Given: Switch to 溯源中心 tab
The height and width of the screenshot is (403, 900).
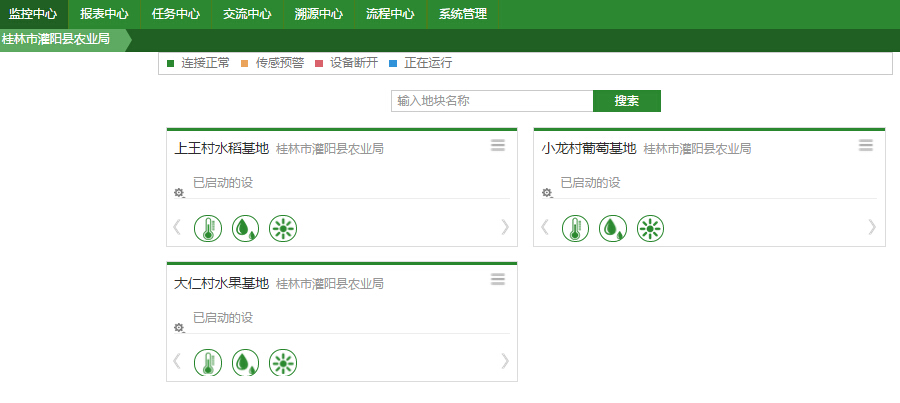Looking at the screenshot, I should pyautogui.click(x=318, y=14).
